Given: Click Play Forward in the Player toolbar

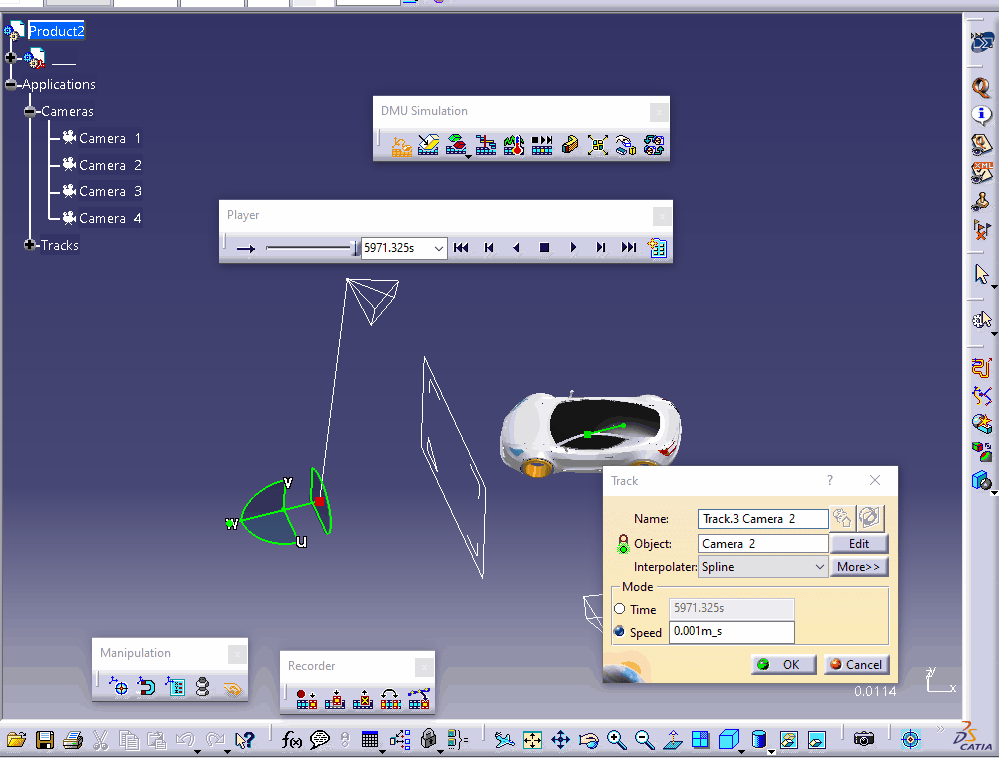Looking at the screenshot, I should tap(573, 248).
